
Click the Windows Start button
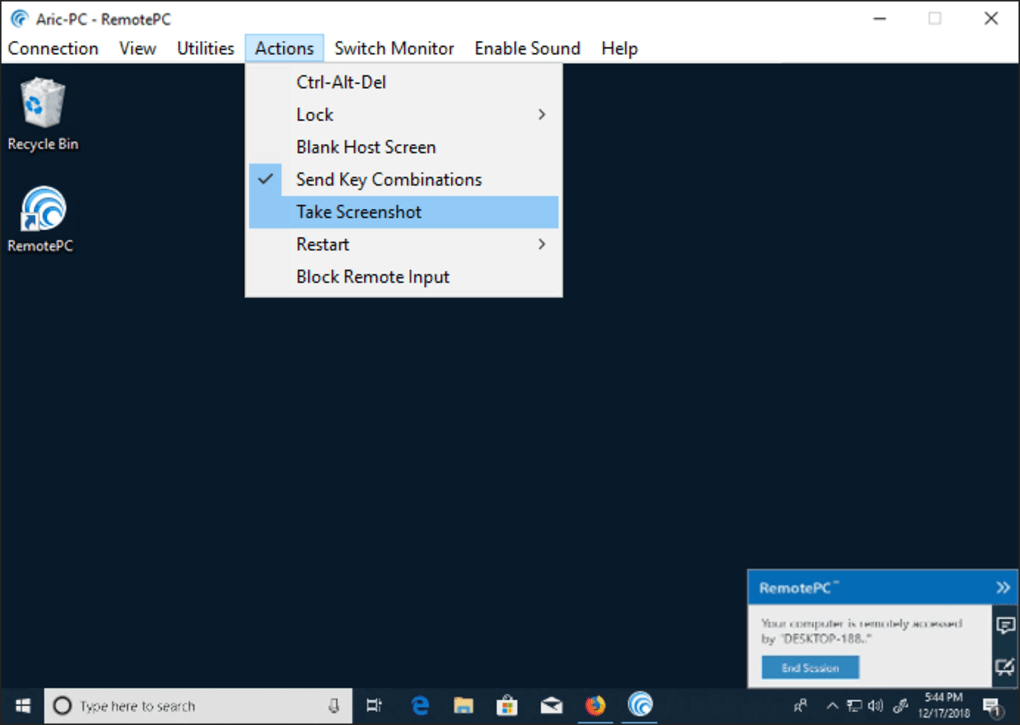(x=21, y=705)
